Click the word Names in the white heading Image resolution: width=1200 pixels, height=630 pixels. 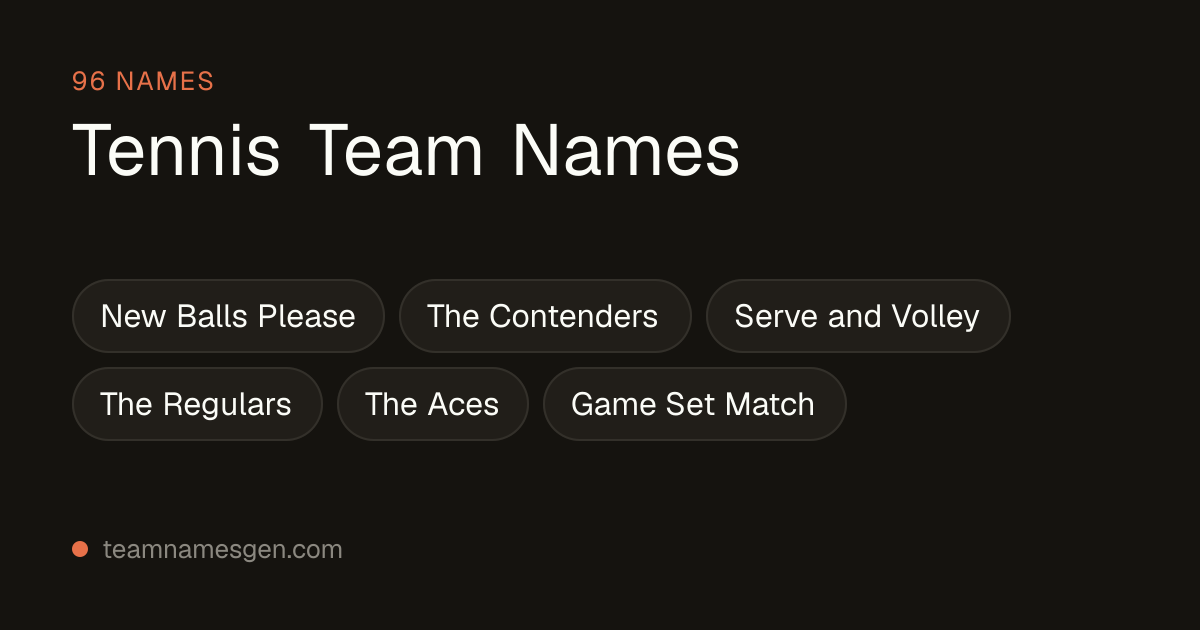click(626, 150)
